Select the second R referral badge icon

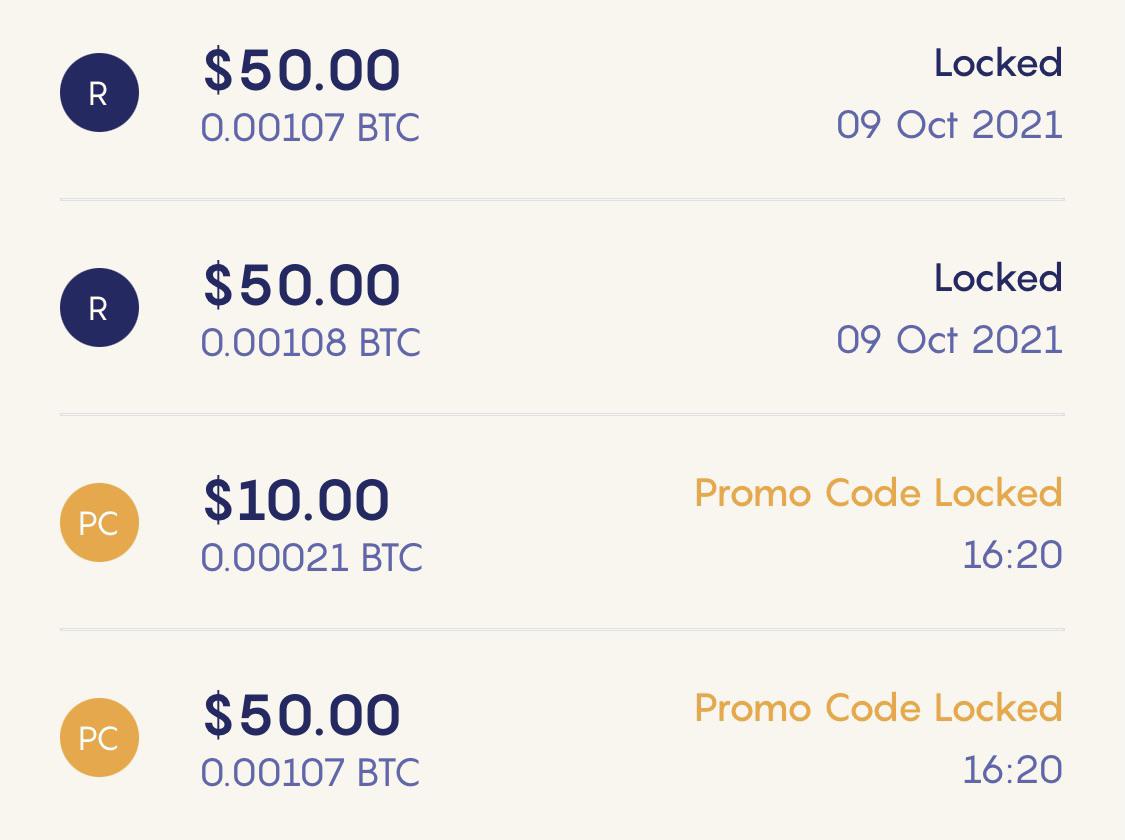[x=99, y=307]
